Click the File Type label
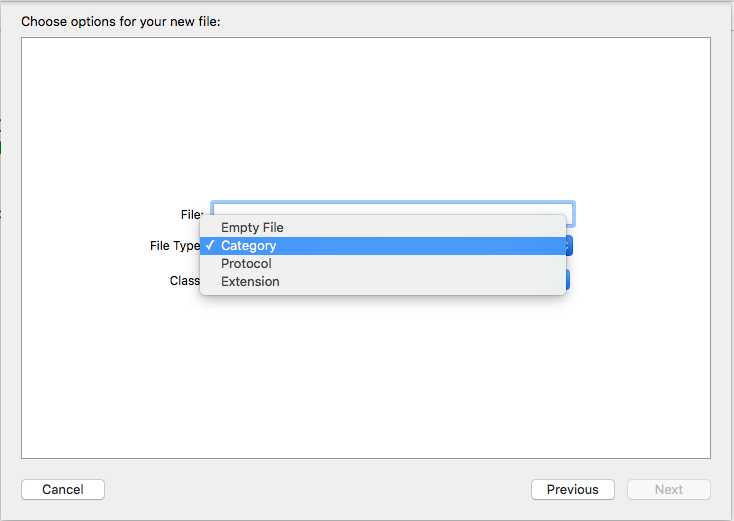 pos(175,246)
